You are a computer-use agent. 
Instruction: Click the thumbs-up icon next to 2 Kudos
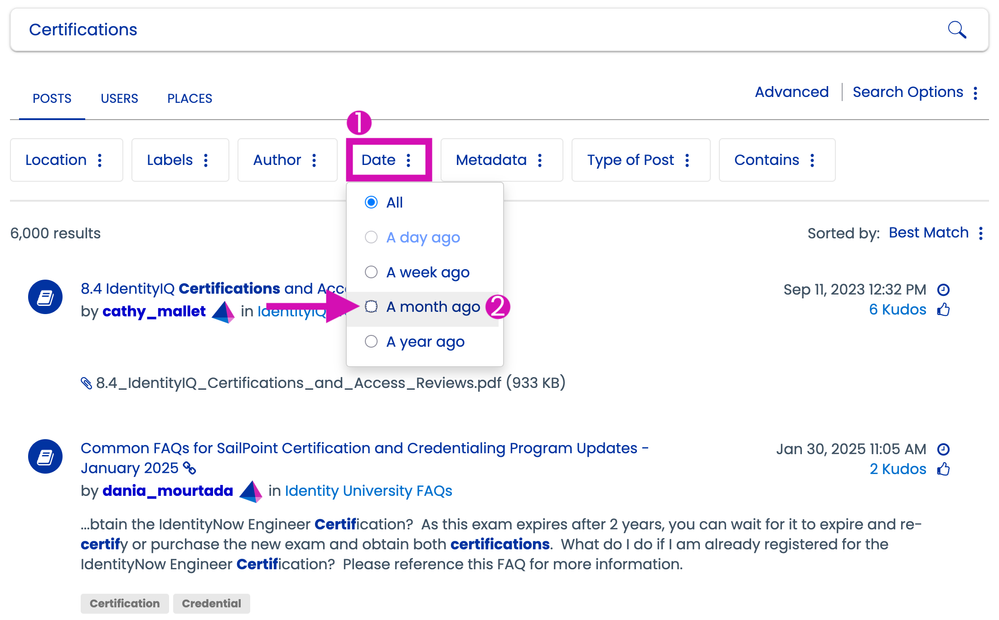[x=943, y=470]
